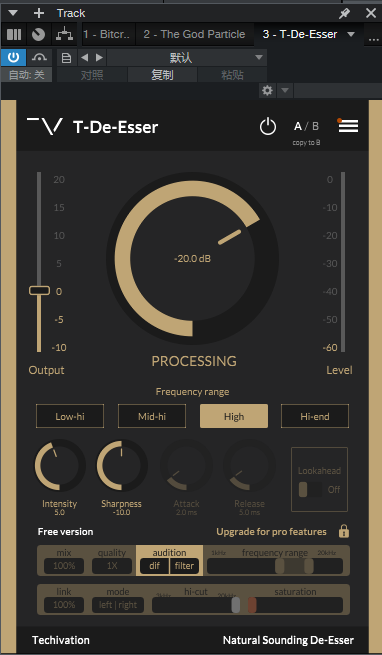Select the Hi-end frequency range button

(x=315, y=416)
